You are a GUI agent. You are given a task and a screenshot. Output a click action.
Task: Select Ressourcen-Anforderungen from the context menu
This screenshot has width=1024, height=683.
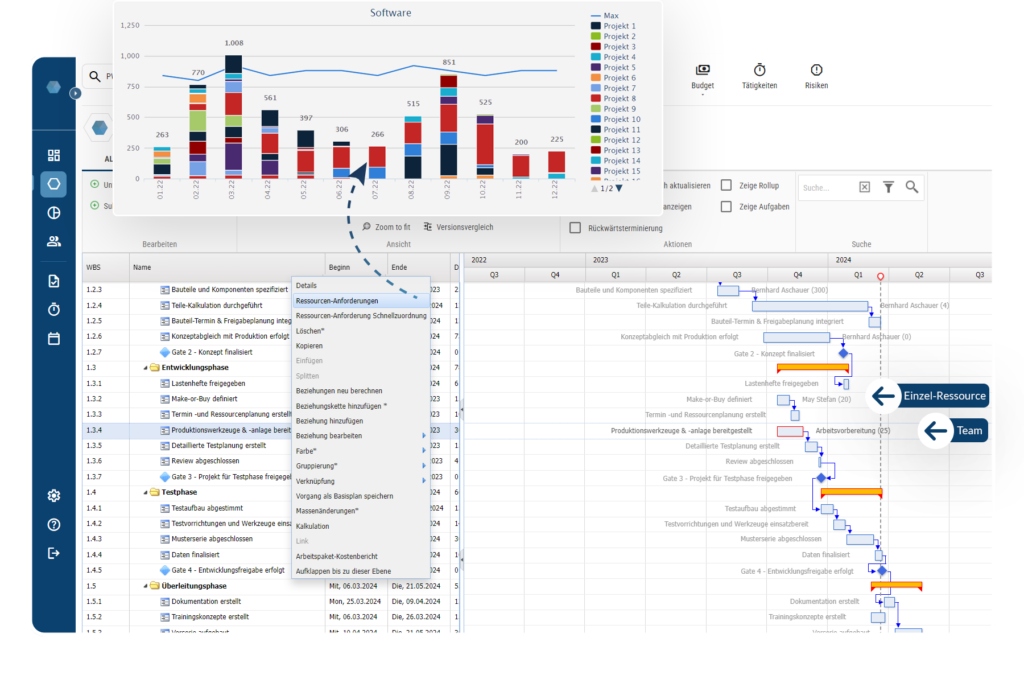pyautogui.click(x=337, y=300)
